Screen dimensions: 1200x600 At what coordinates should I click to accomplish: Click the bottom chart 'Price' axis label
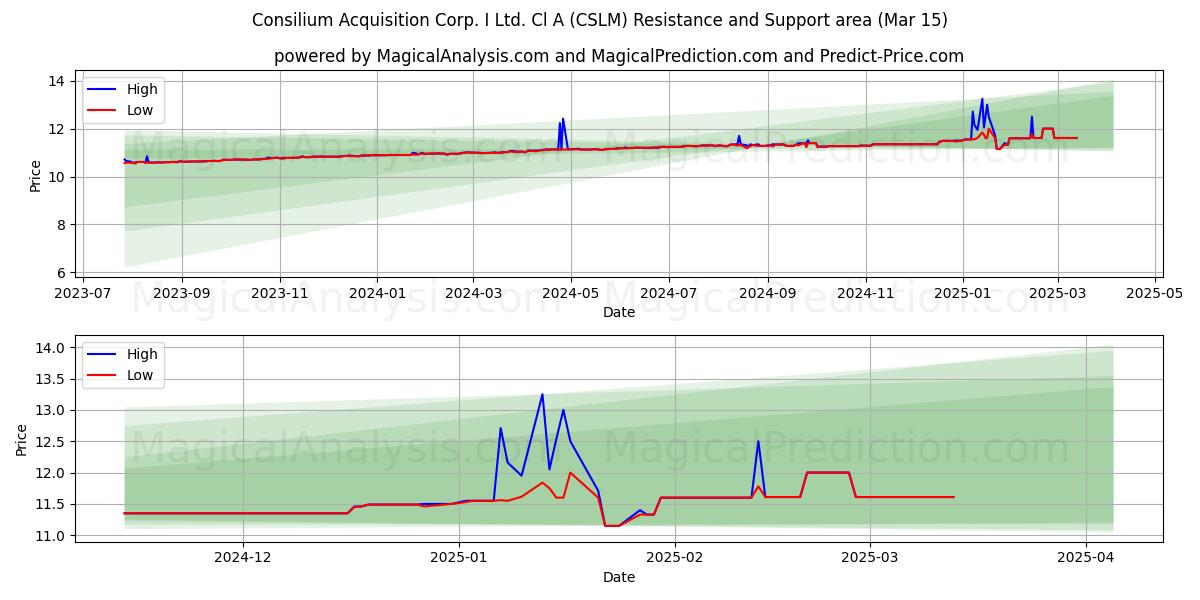pos(22,440)
